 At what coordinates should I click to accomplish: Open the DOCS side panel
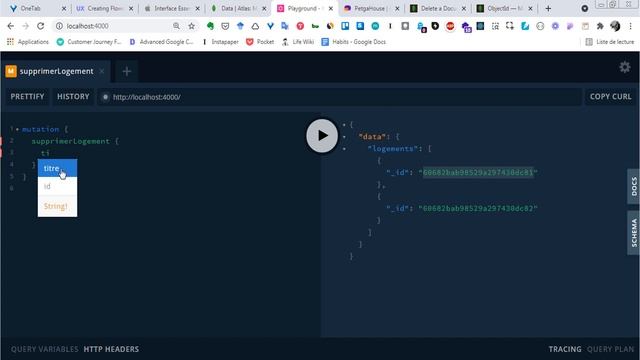(633, 186)
